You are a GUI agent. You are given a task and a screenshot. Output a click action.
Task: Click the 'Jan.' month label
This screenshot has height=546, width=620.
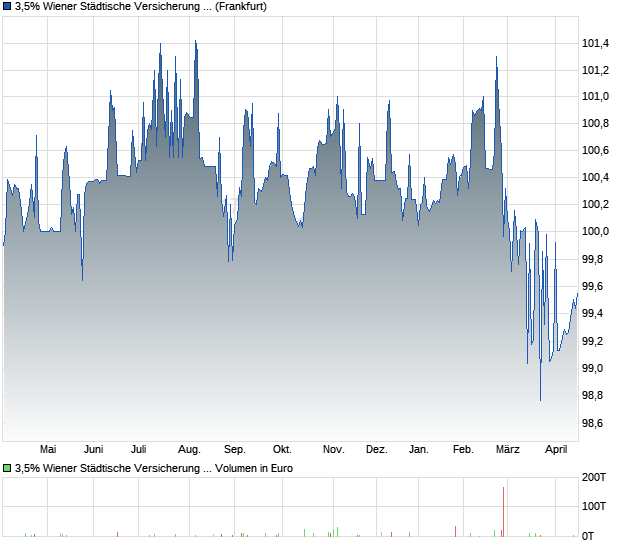418,450
